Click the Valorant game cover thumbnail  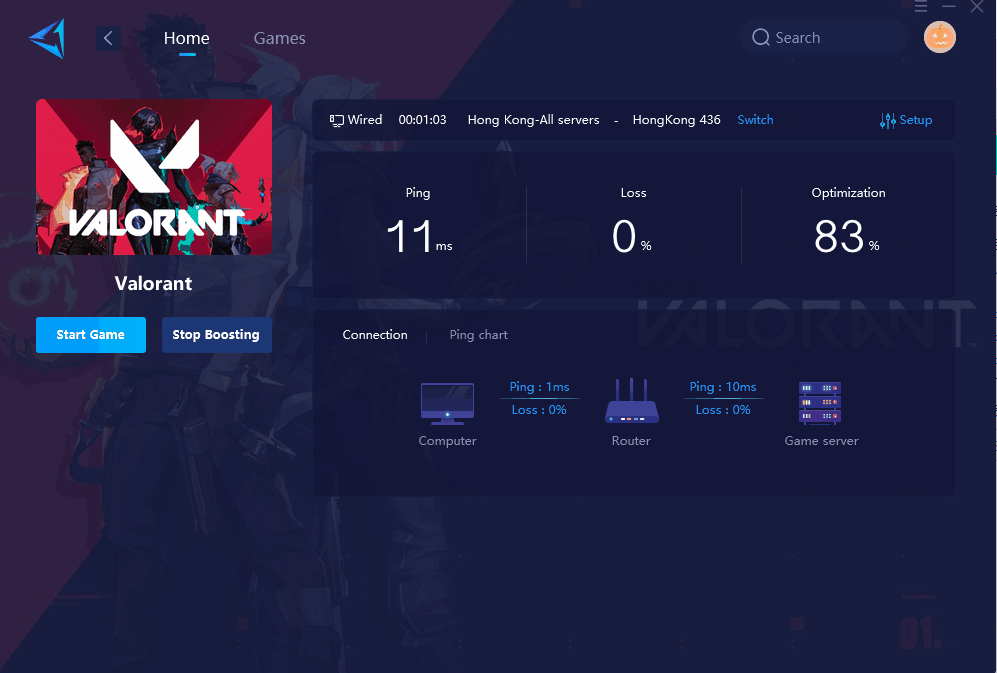(154, 177)
